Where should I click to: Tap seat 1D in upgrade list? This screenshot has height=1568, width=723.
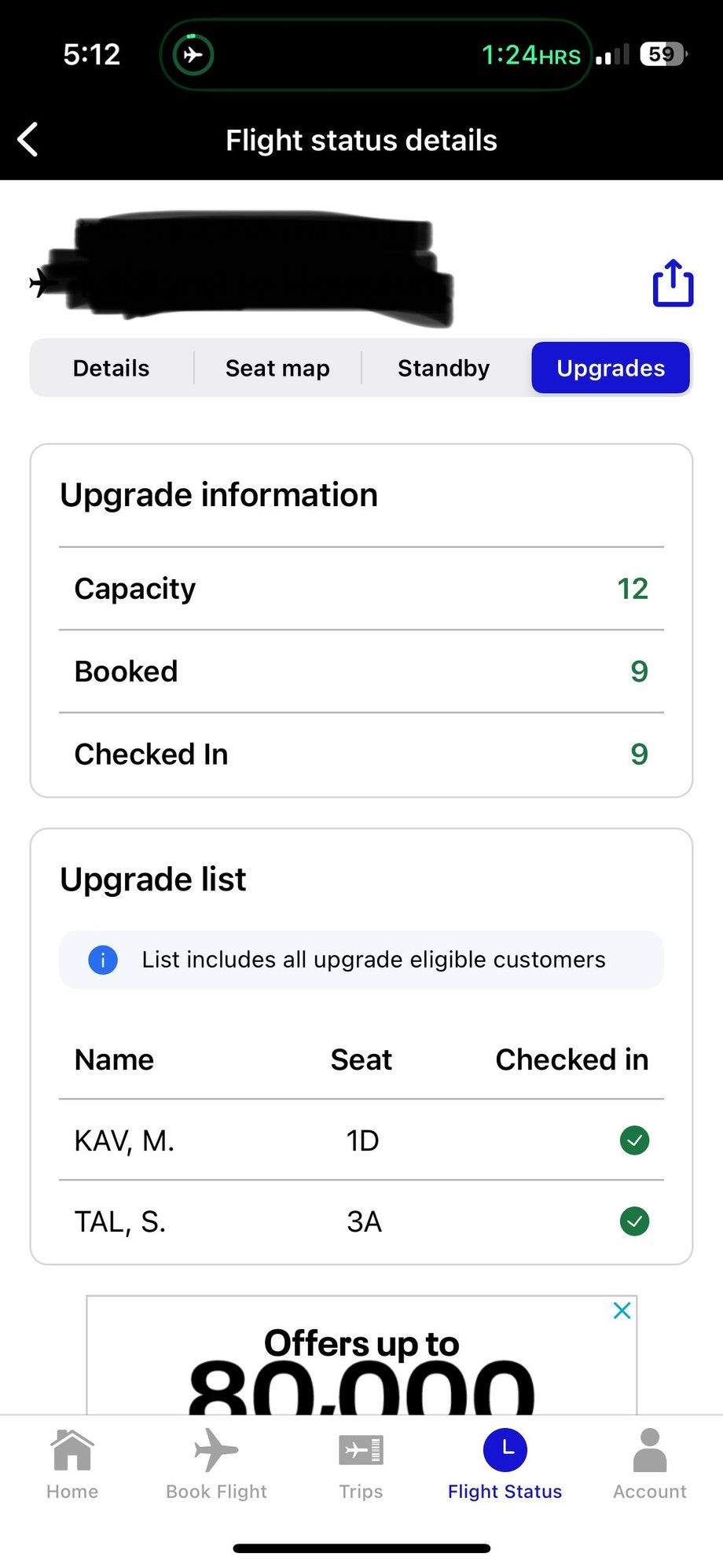362,1140
